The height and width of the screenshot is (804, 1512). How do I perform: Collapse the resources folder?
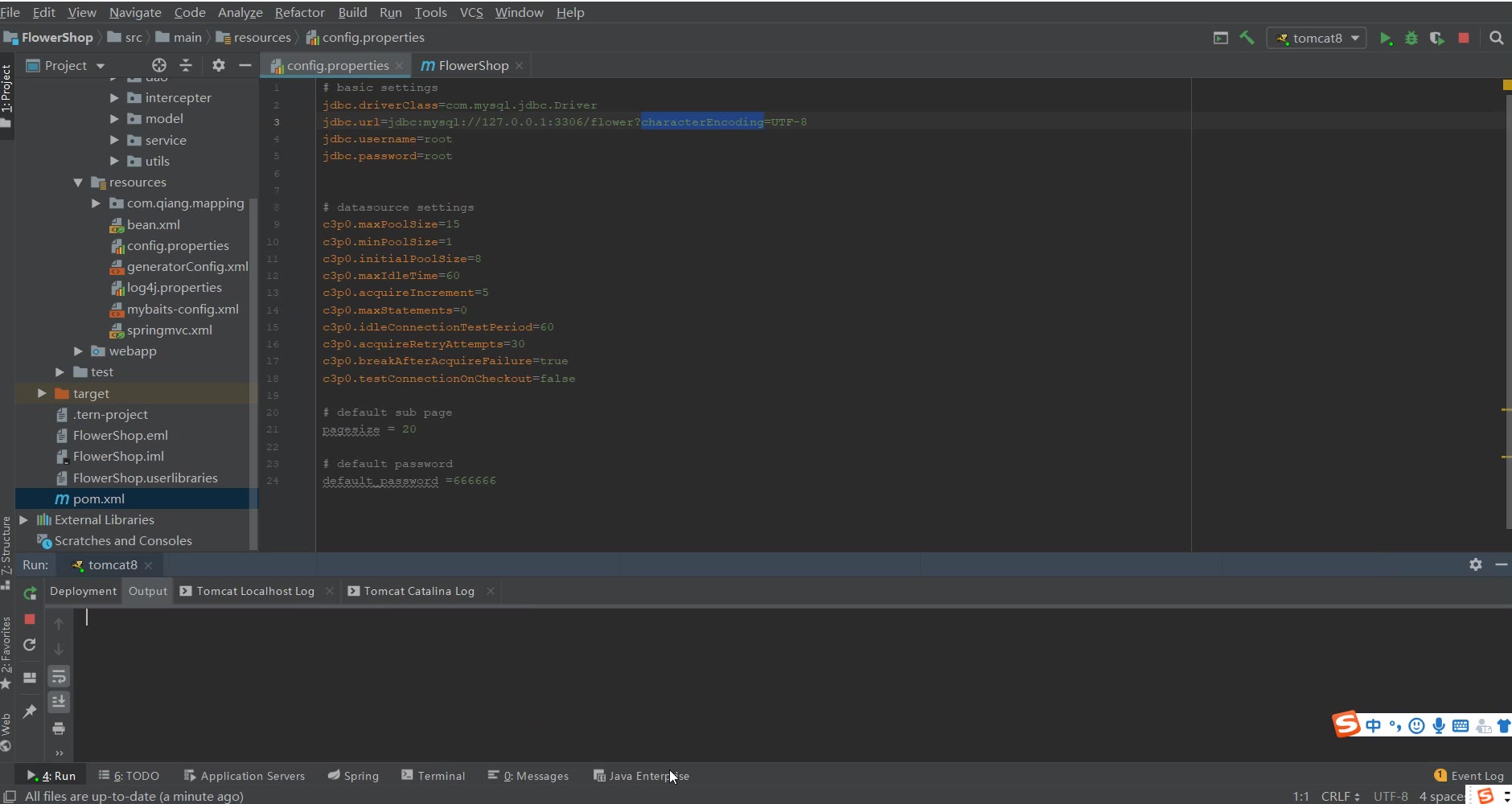click(x=78, y=183)
